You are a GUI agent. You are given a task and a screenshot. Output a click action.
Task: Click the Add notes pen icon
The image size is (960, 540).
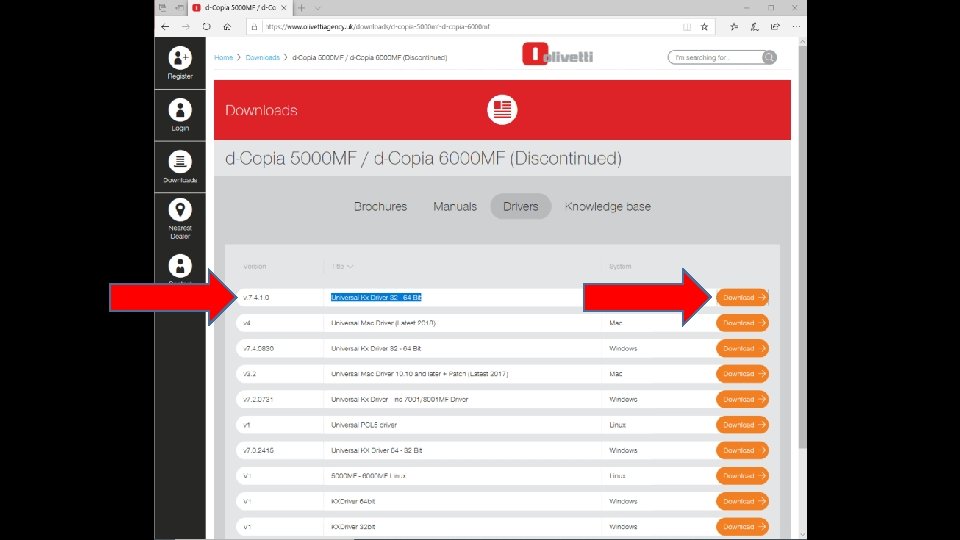[x=754, y=27]
